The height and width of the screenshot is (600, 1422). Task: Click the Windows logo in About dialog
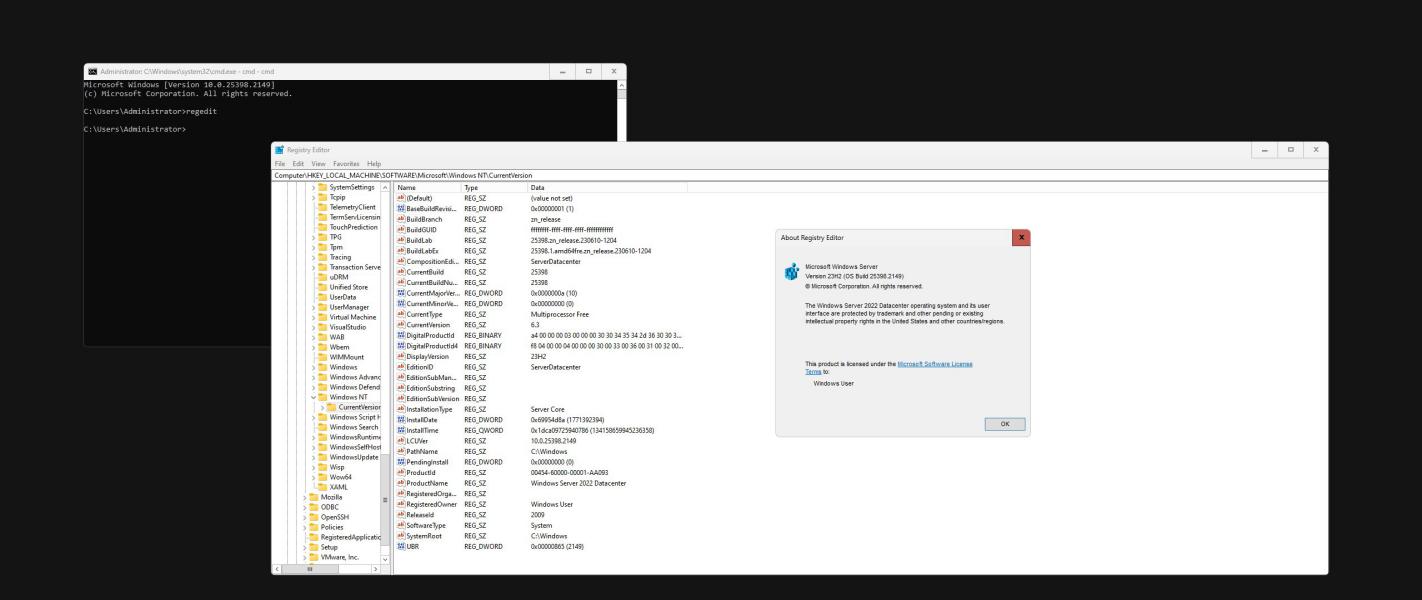(x=792, y=273)
